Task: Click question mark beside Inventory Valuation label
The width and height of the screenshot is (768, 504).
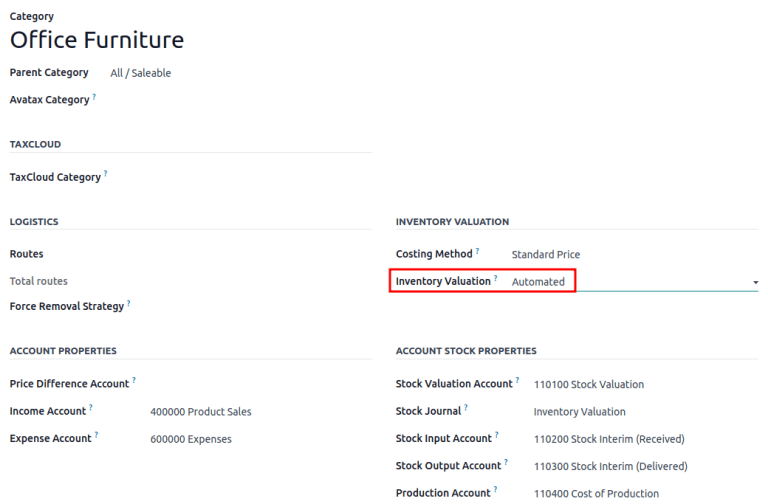Action: pos(496,279)
